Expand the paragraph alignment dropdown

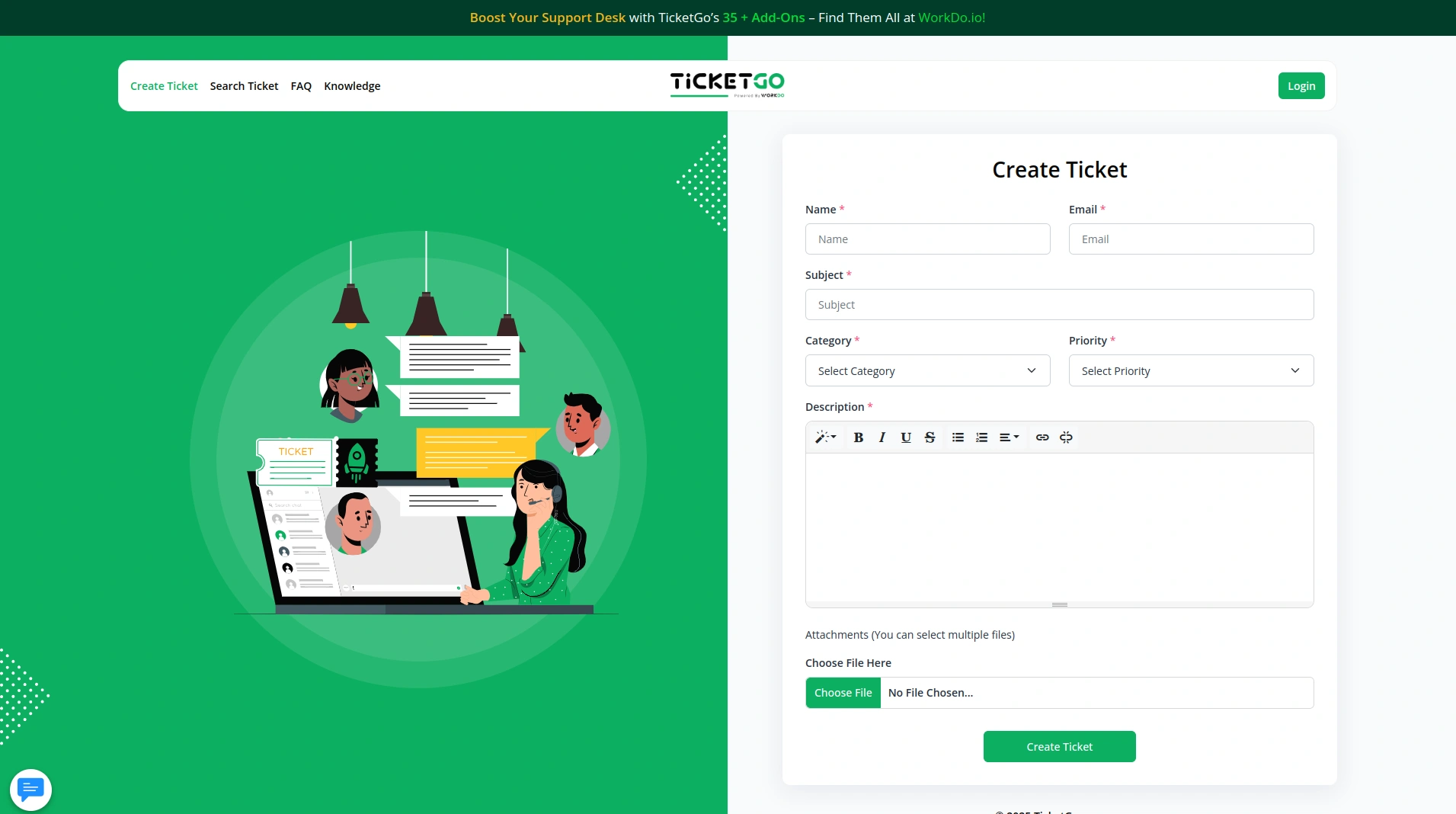click(1010, 437)
